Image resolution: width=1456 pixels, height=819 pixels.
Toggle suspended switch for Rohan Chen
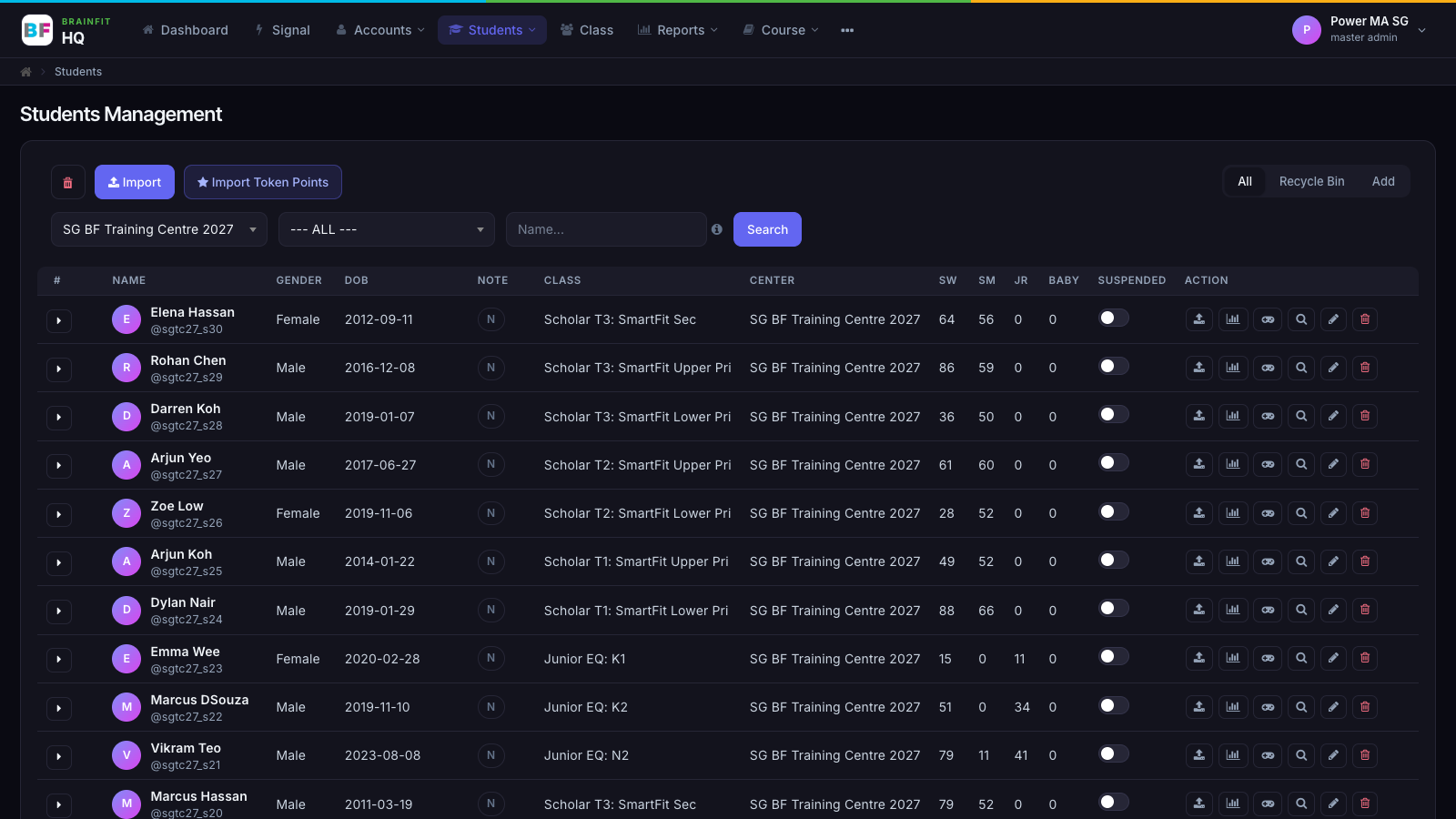point(1113,366)
